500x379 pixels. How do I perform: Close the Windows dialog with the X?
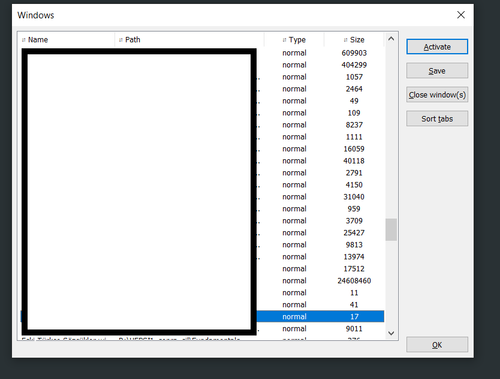click(461, 15)
